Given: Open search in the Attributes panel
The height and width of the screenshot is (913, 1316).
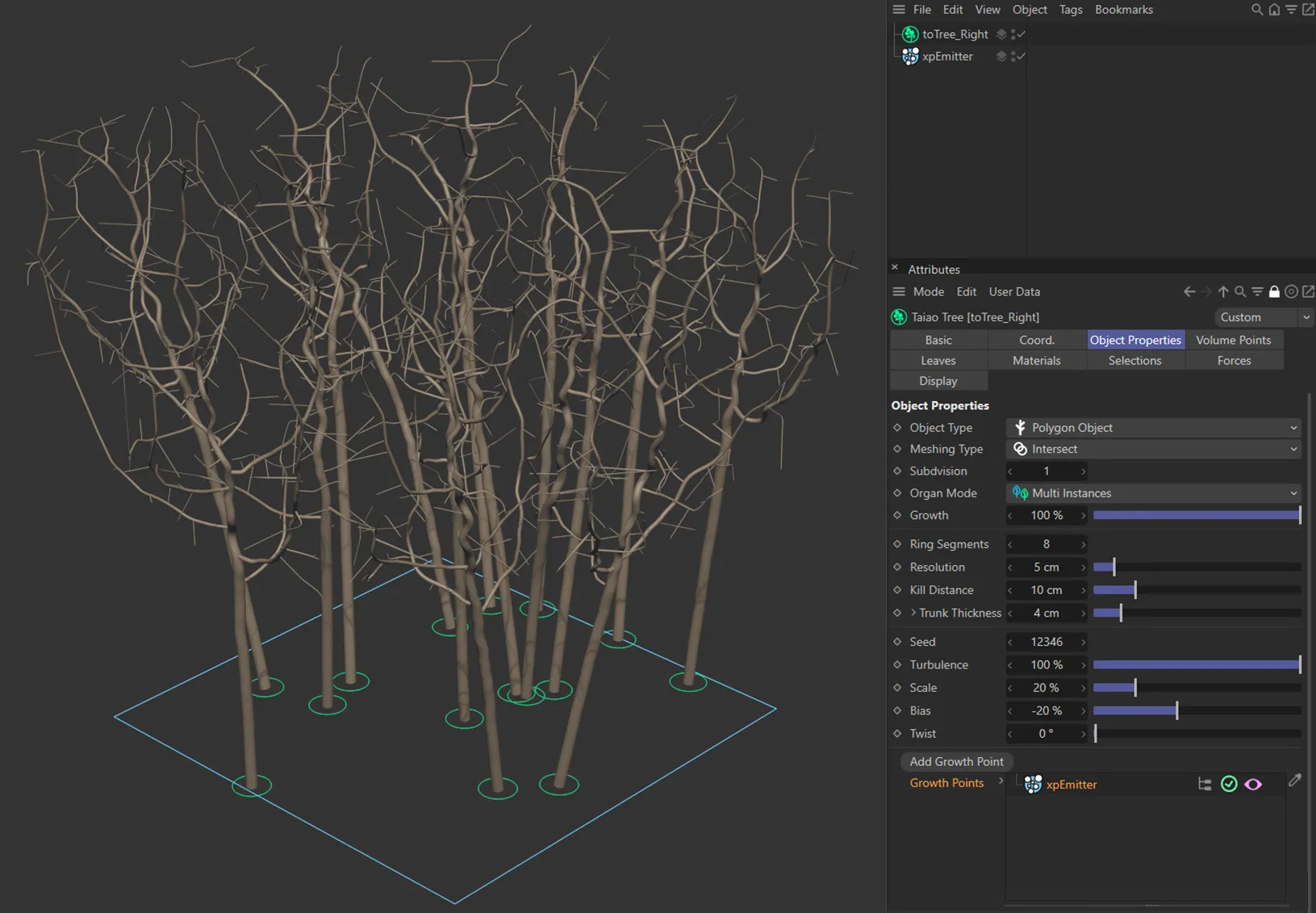Looking at the screenshot, I should [1241, 291].
